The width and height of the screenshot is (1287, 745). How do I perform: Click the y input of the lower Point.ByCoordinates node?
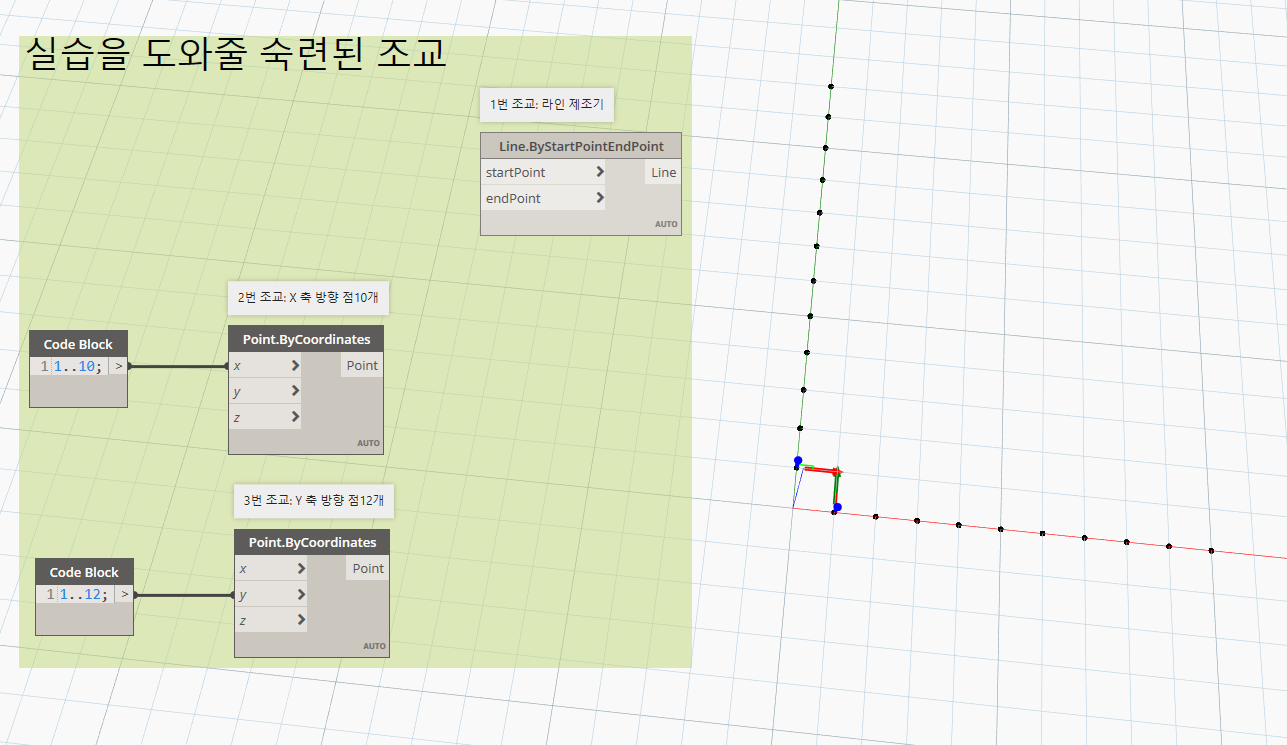tap(271, 594)
